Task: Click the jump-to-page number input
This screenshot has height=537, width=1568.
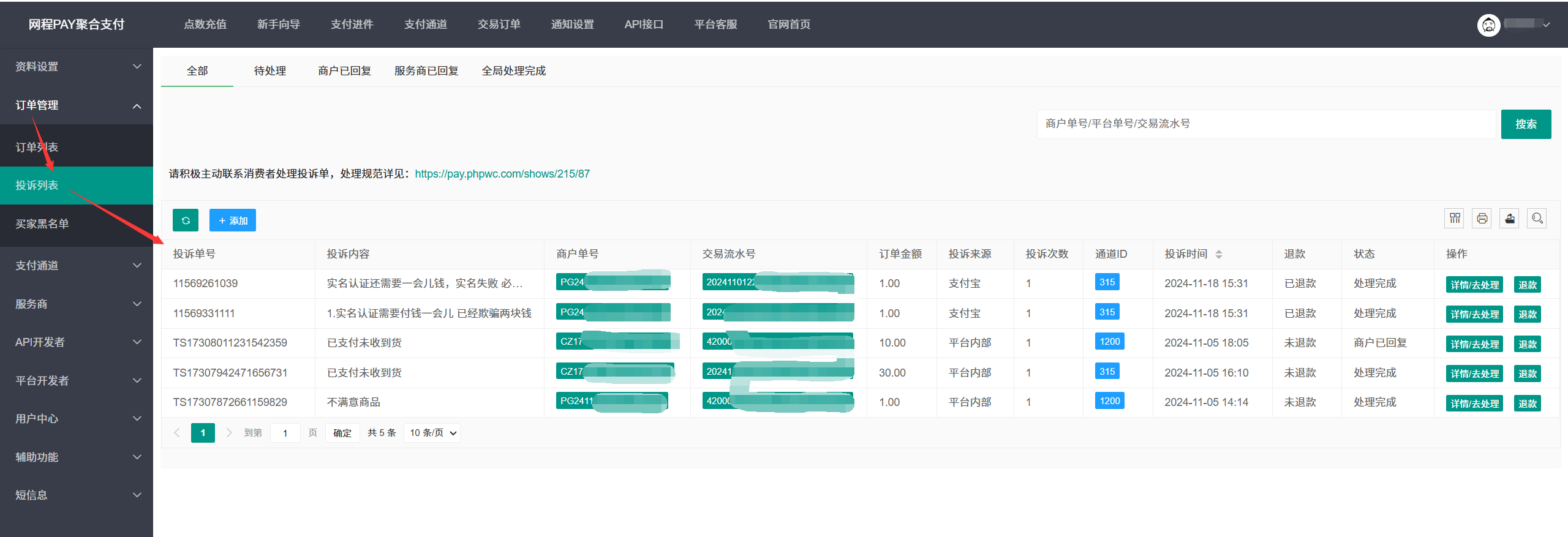Action: pos(285,433)
